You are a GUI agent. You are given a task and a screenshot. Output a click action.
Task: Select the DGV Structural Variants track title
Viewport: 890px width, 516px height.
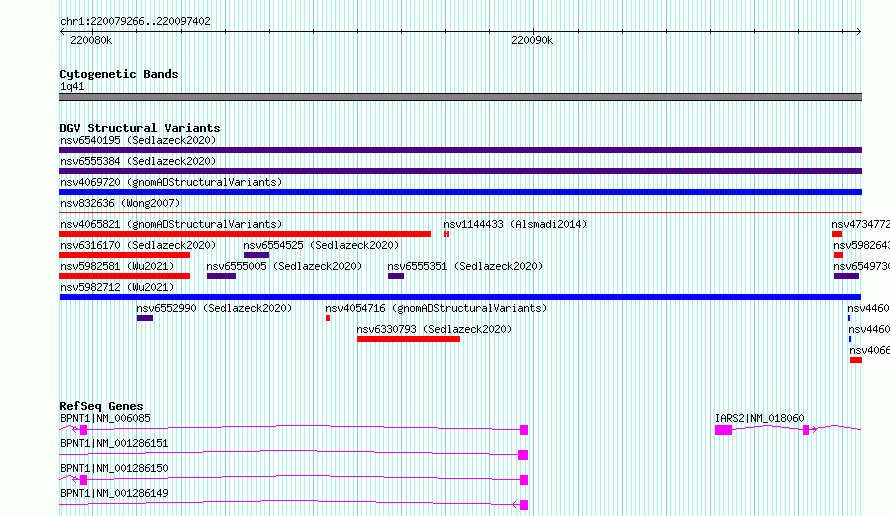[140, 128]
